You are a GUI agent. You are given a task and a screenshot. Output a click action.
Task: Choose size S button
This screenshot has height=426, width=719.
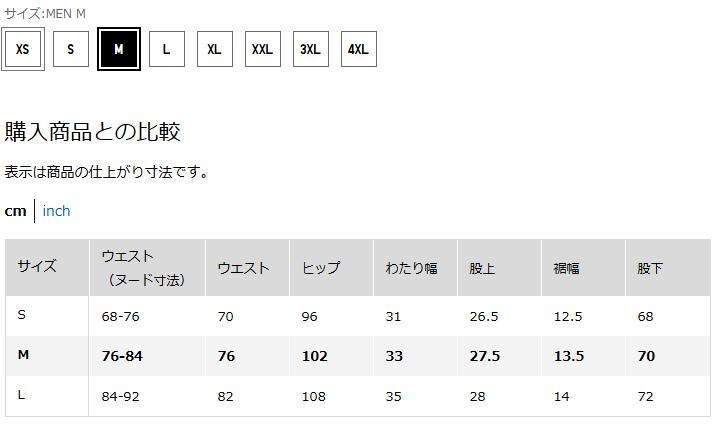pos(71,49)
